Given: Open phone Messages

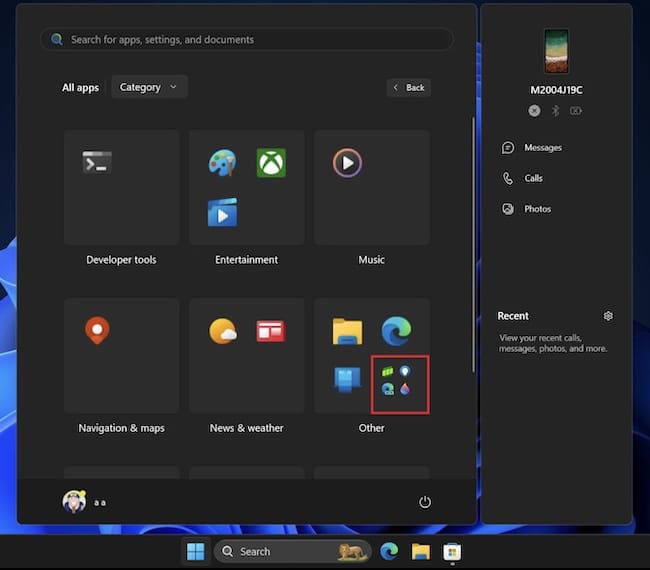Looking at the screenshot, I should pos(532,148).
